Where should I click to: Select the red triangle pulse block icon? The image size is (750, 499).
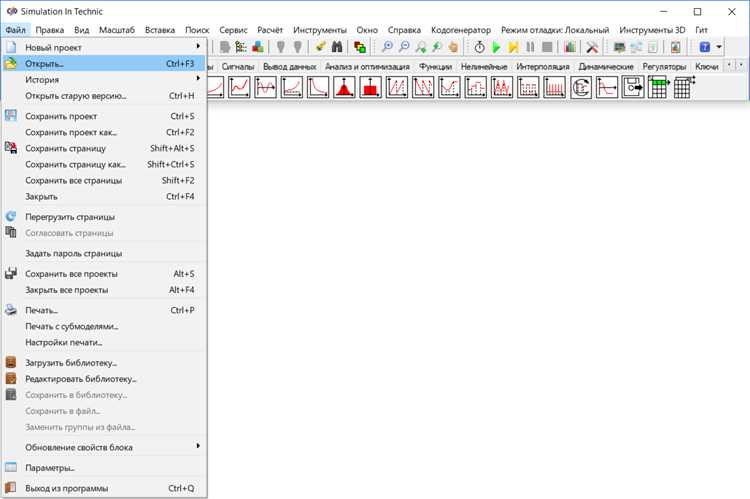(344, 88)
